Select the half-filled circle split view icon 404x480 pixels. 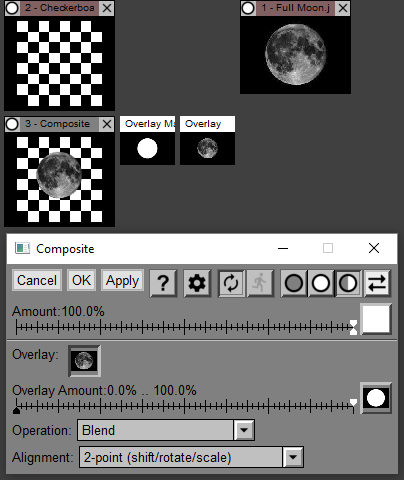(348, 283)
